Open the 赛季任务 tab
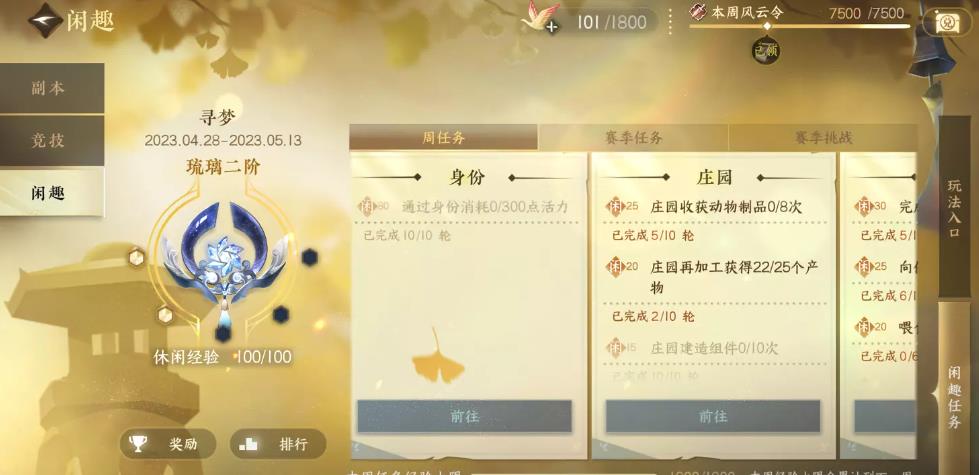Image resolution: width=979 pixels, height=475 pixels. 633,137
